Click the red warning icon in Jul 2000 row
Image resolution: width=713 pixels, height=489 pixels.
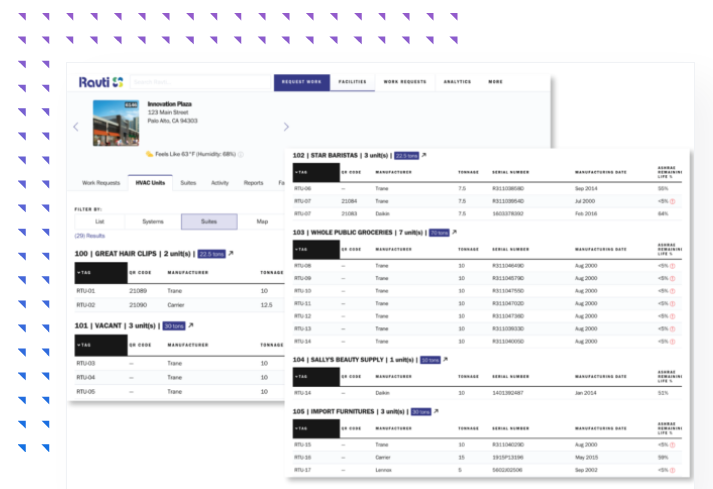click(x=673, y=201)
